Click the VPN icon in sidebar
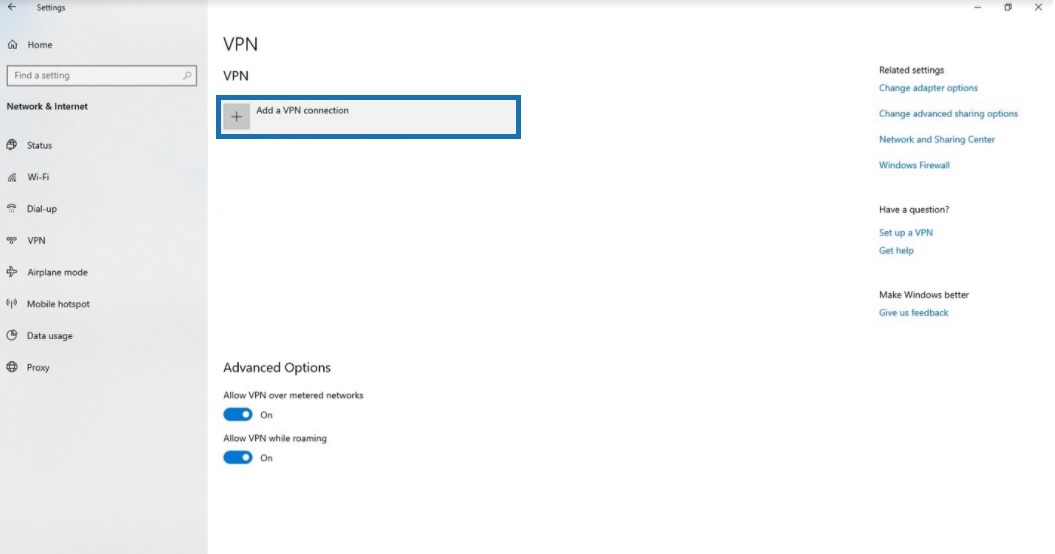 12,240
